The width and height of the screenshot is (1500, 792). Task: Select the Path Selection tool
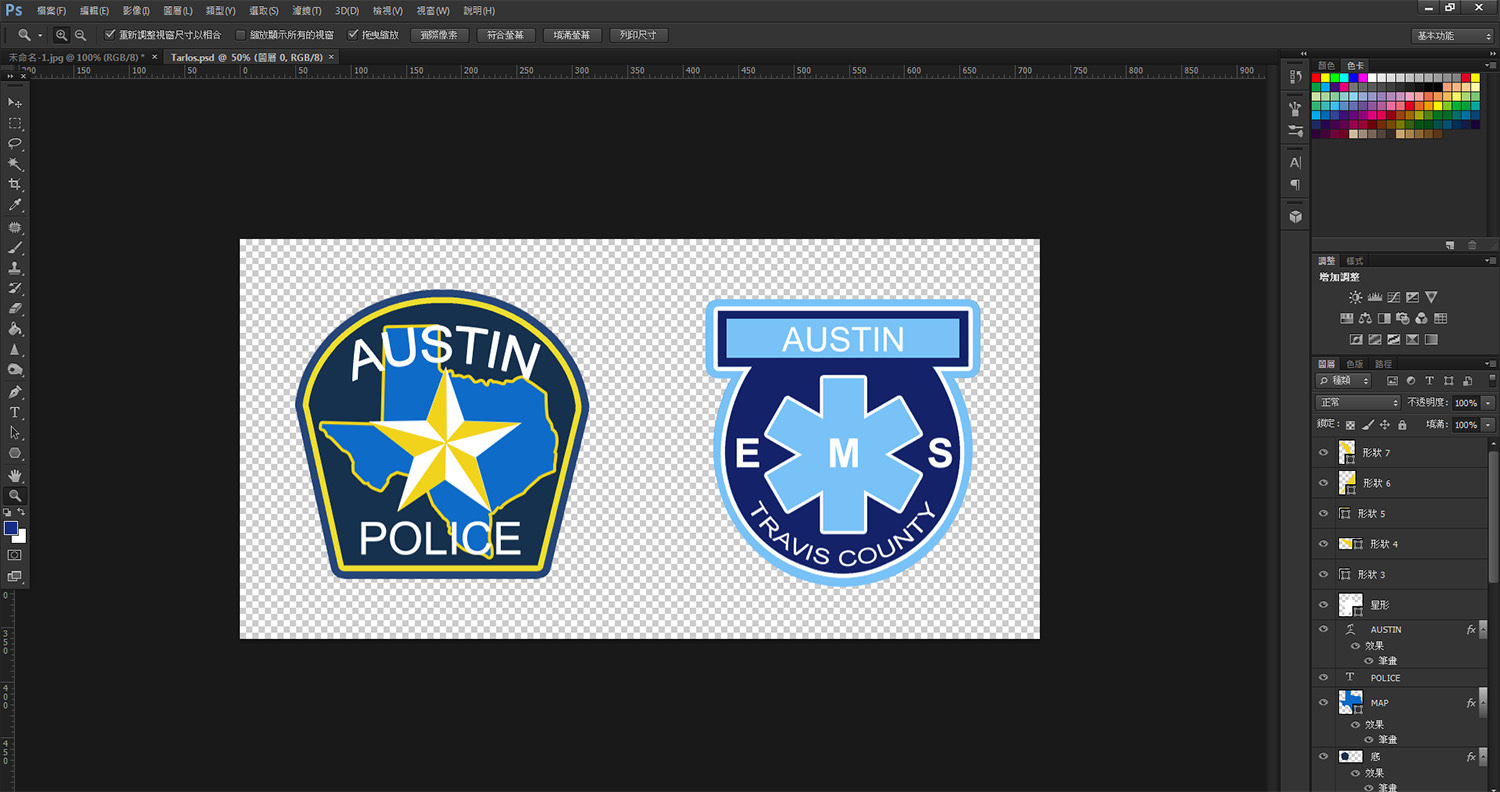coord(15,433)
